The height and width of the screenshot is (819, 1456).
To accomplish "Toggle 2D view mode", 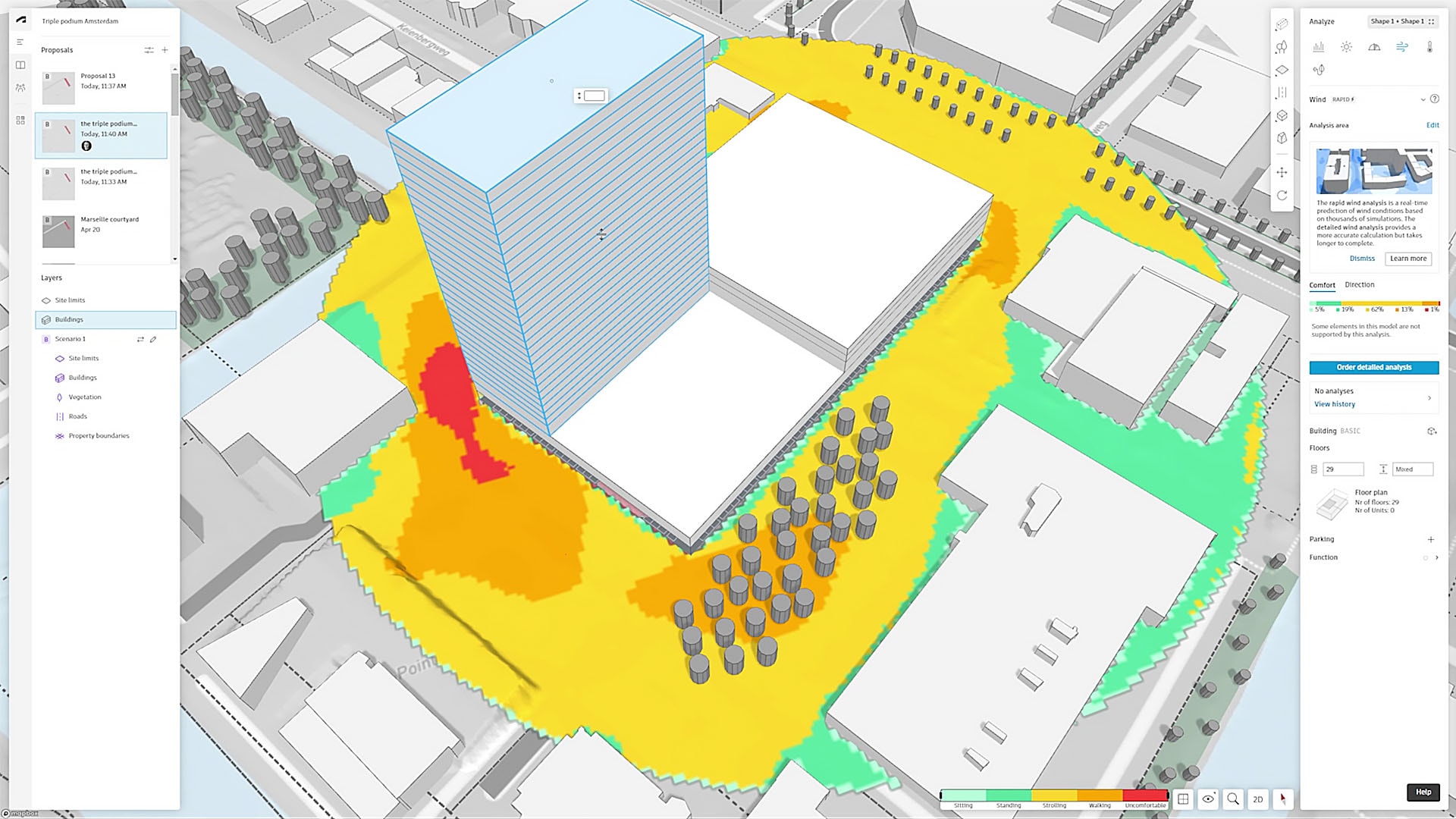I will tap(1258, 799).
